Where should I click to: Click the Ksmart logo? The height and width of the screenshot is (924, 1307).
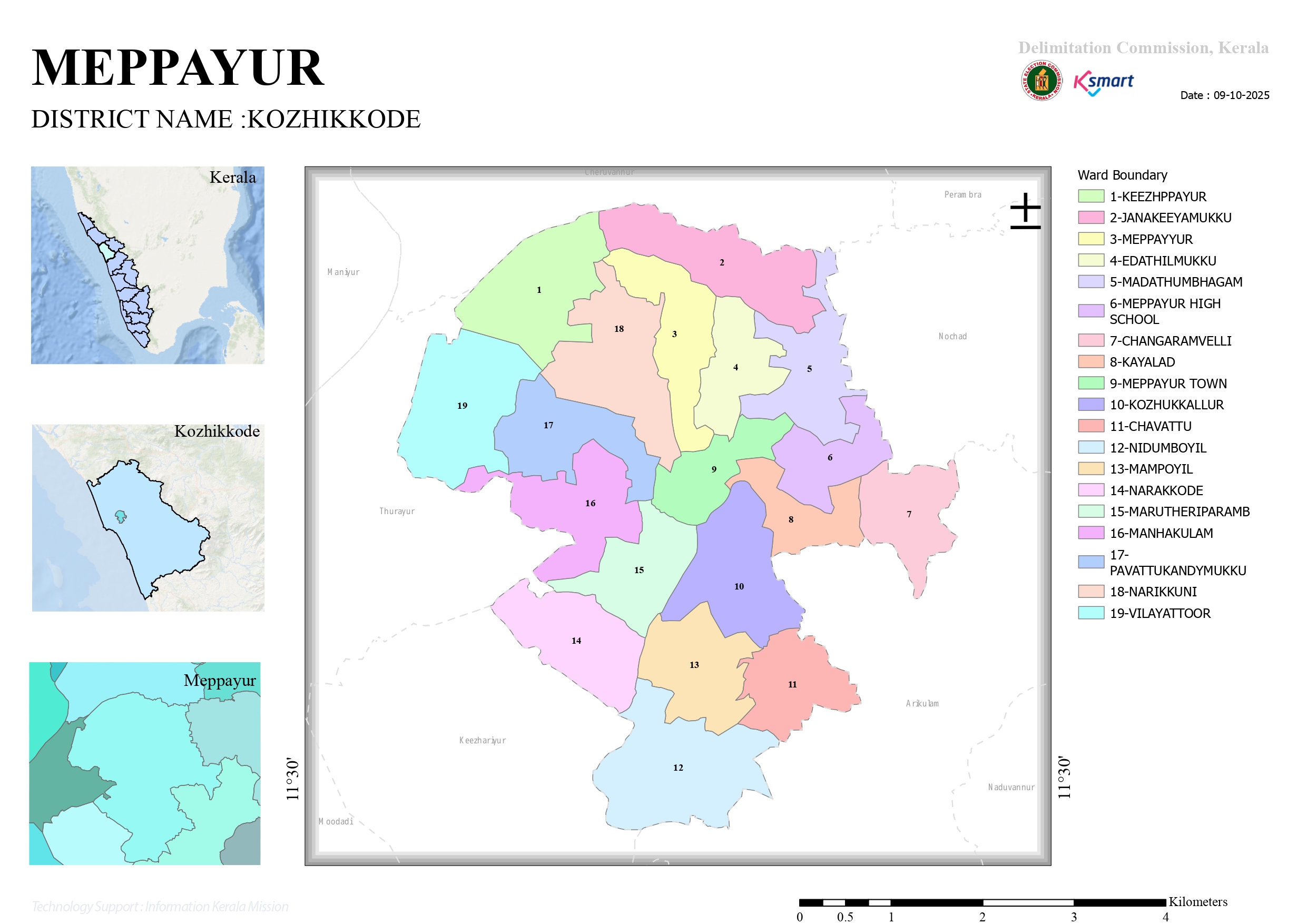pos(1103,83)
